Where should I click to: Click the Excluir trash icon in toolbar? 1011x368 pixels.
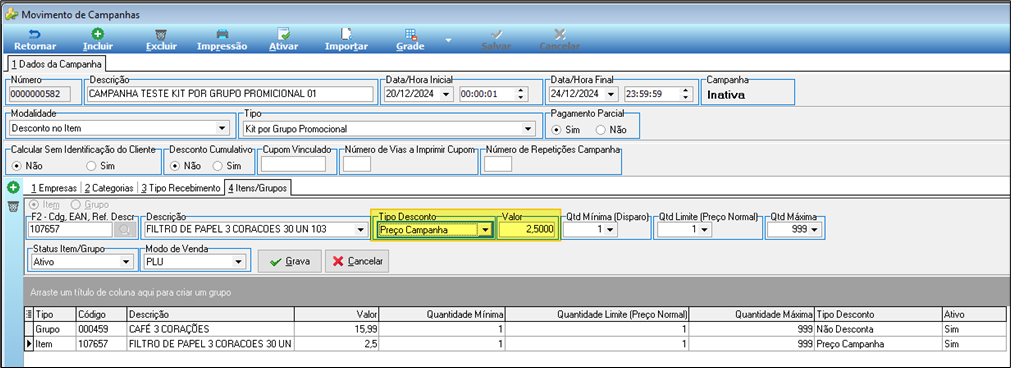161,34
